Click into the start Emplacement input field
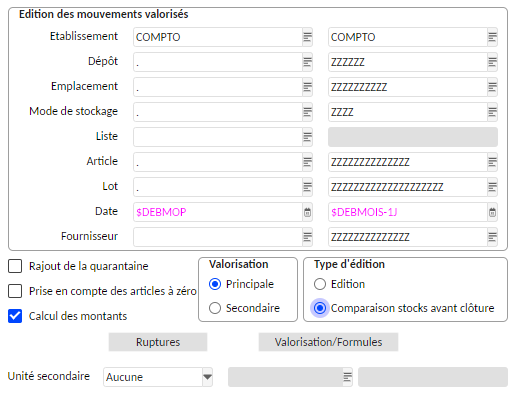The height and width of the screenshot is (396, 515). (x=218, y=87)
